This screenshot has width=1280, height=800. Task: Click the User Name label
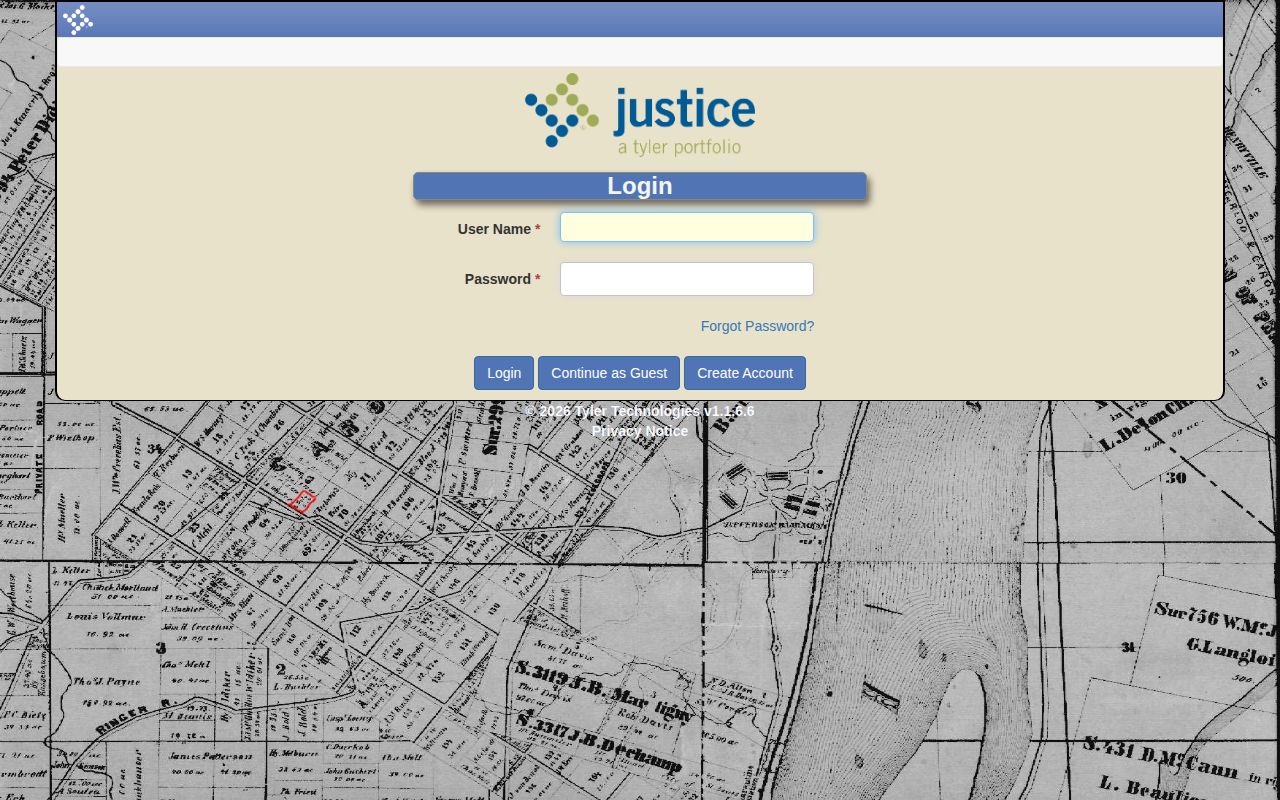click(499, 229)
